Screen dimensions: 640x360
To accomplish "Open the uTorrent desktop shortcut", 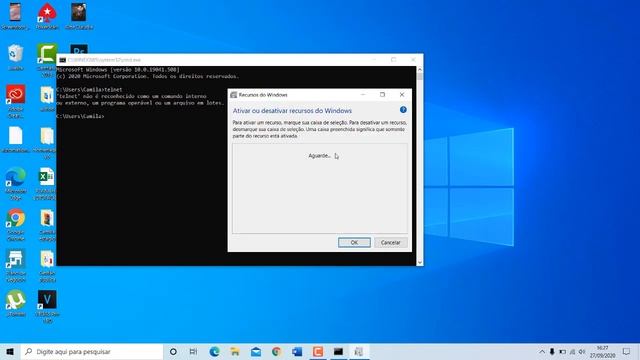I will [x=16, y=300].
